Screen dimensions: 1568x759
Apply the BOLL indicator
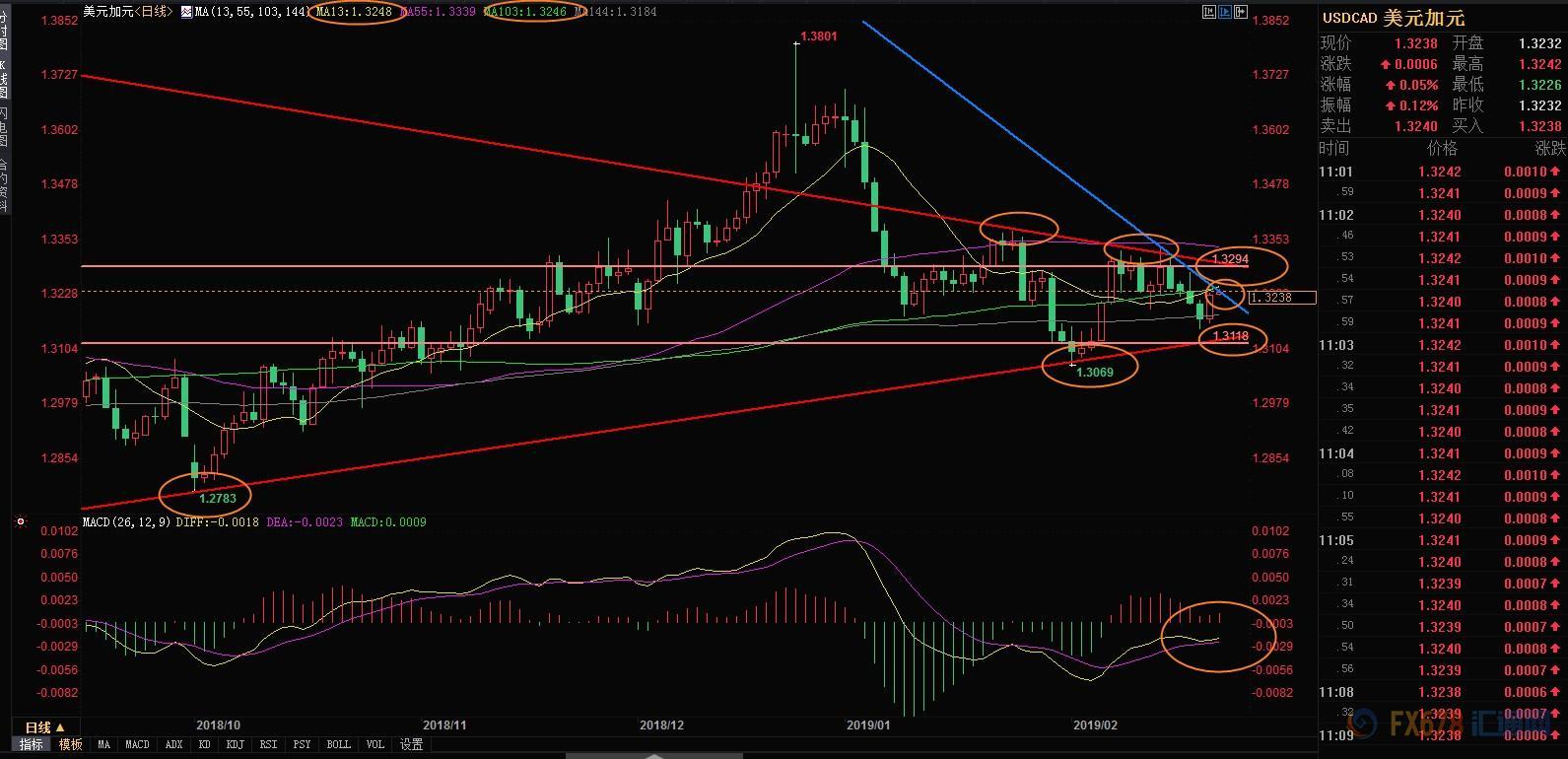[338, 744]
